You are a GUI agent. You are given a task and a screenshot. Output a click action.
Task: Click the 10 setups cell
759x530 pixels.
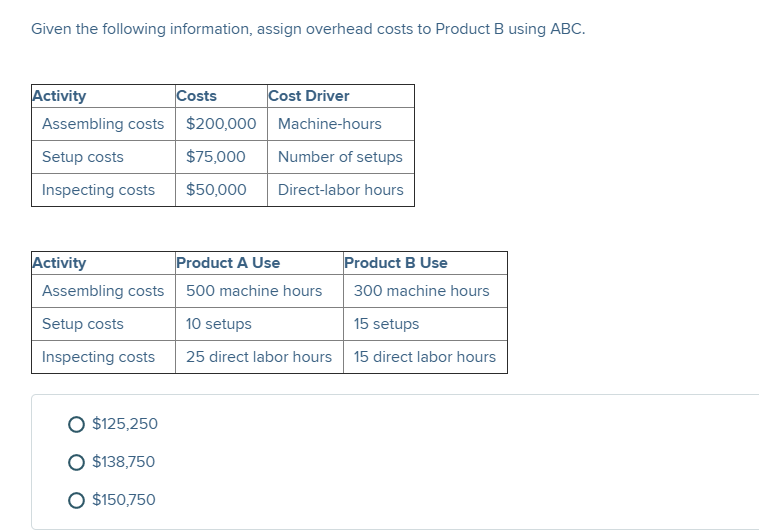[259, 324]
